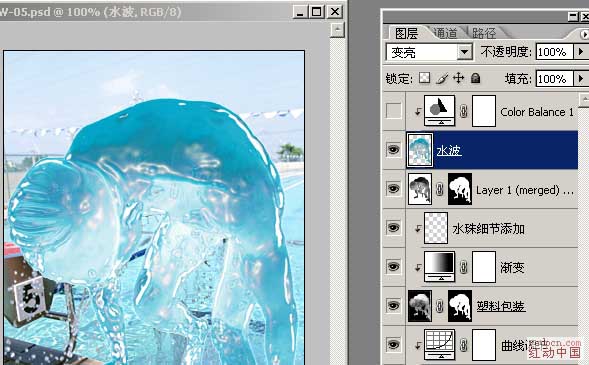This screenshot has height=365, width=589.
Task: Click mask link icon on Layer 1 (merged)
Action: click(x=439, y=189)
